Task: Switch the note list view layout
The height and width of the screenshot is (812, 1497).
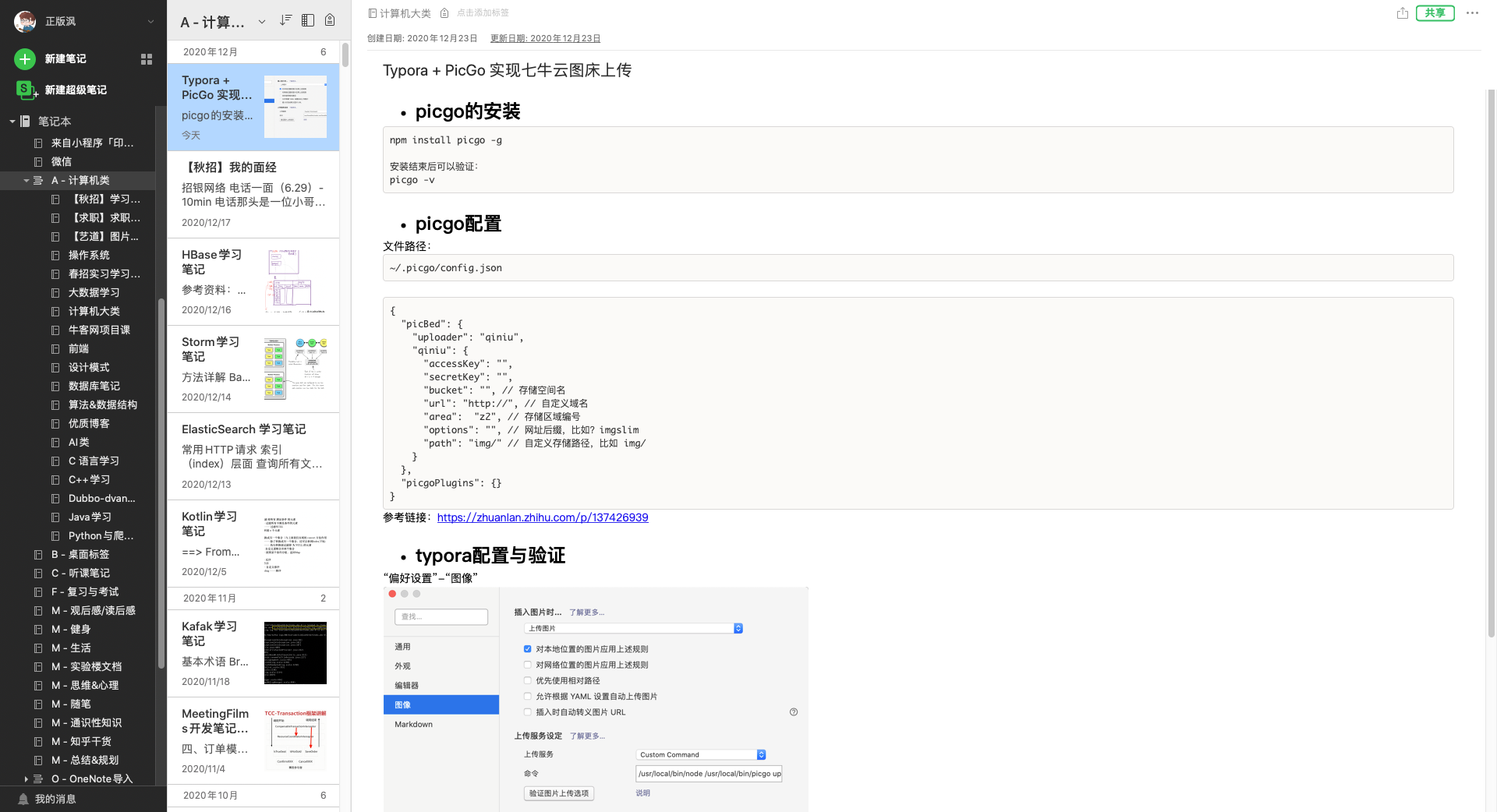Action: point(308,20)
